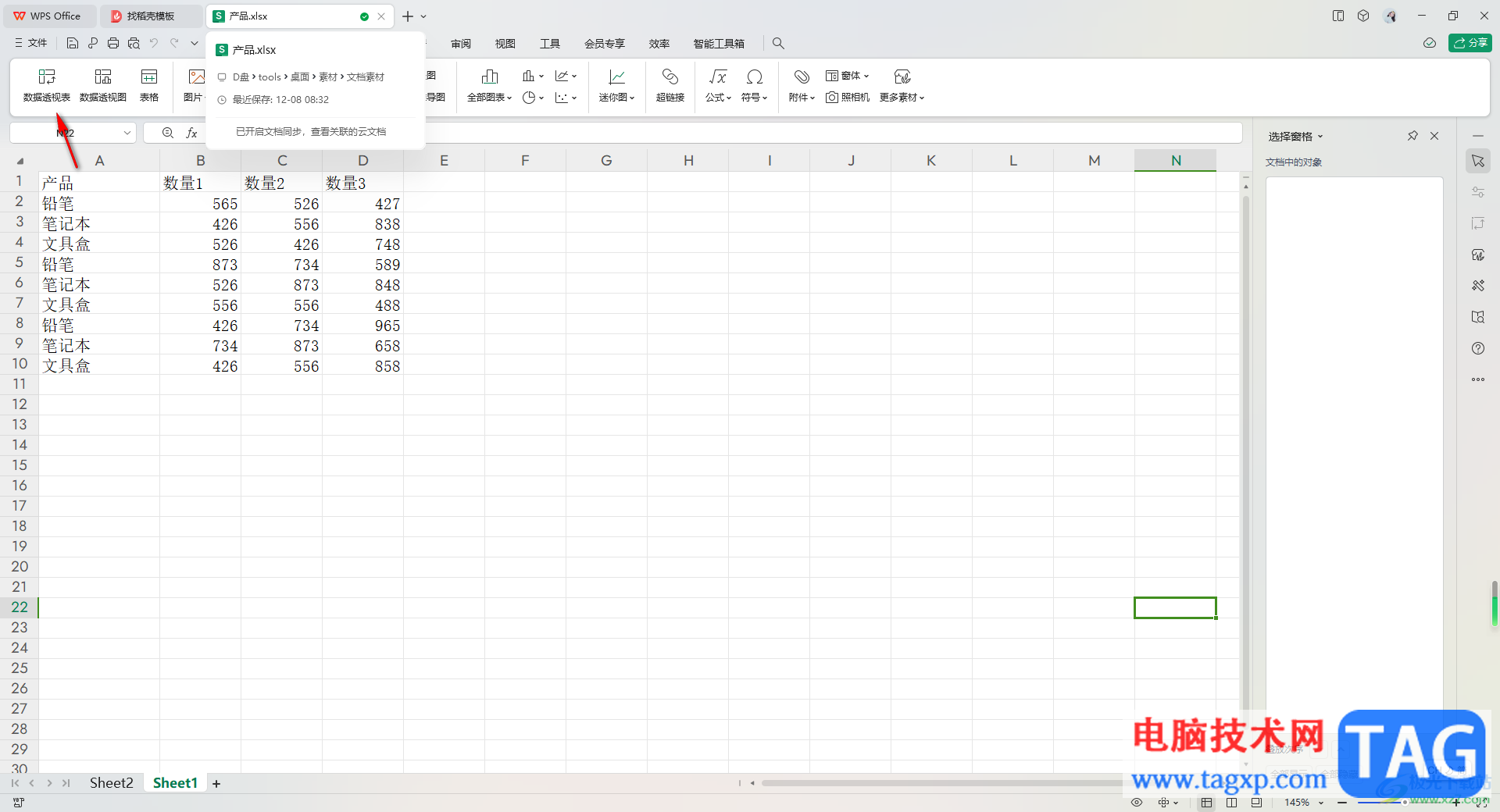Open the 智能工具箱 ribbon tab
Viewport: 1500px width, 812px height.
click(719, 44)
